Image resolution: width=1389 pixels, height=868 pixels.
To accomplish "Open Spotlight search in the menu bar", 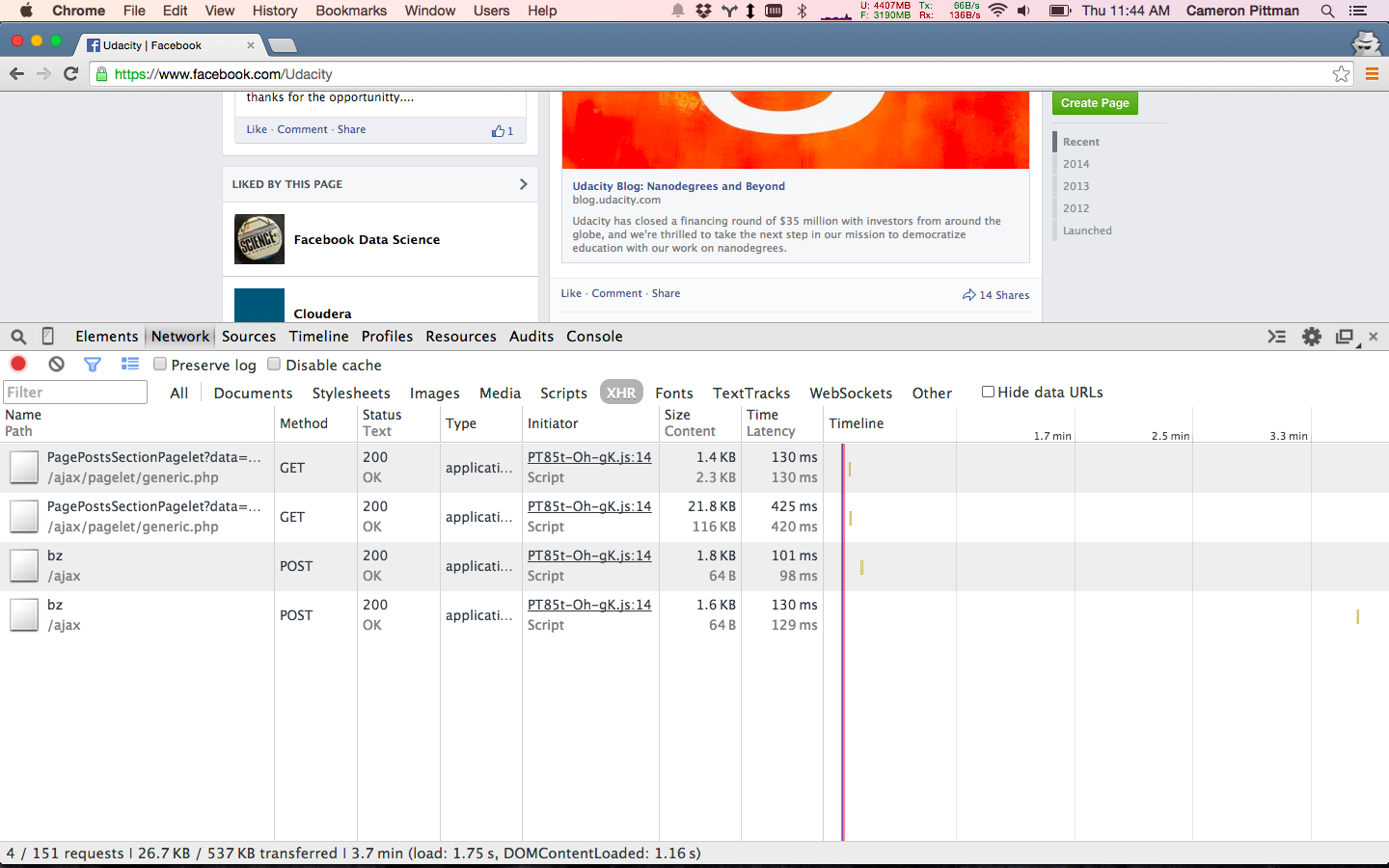I will coord(1327,11).
